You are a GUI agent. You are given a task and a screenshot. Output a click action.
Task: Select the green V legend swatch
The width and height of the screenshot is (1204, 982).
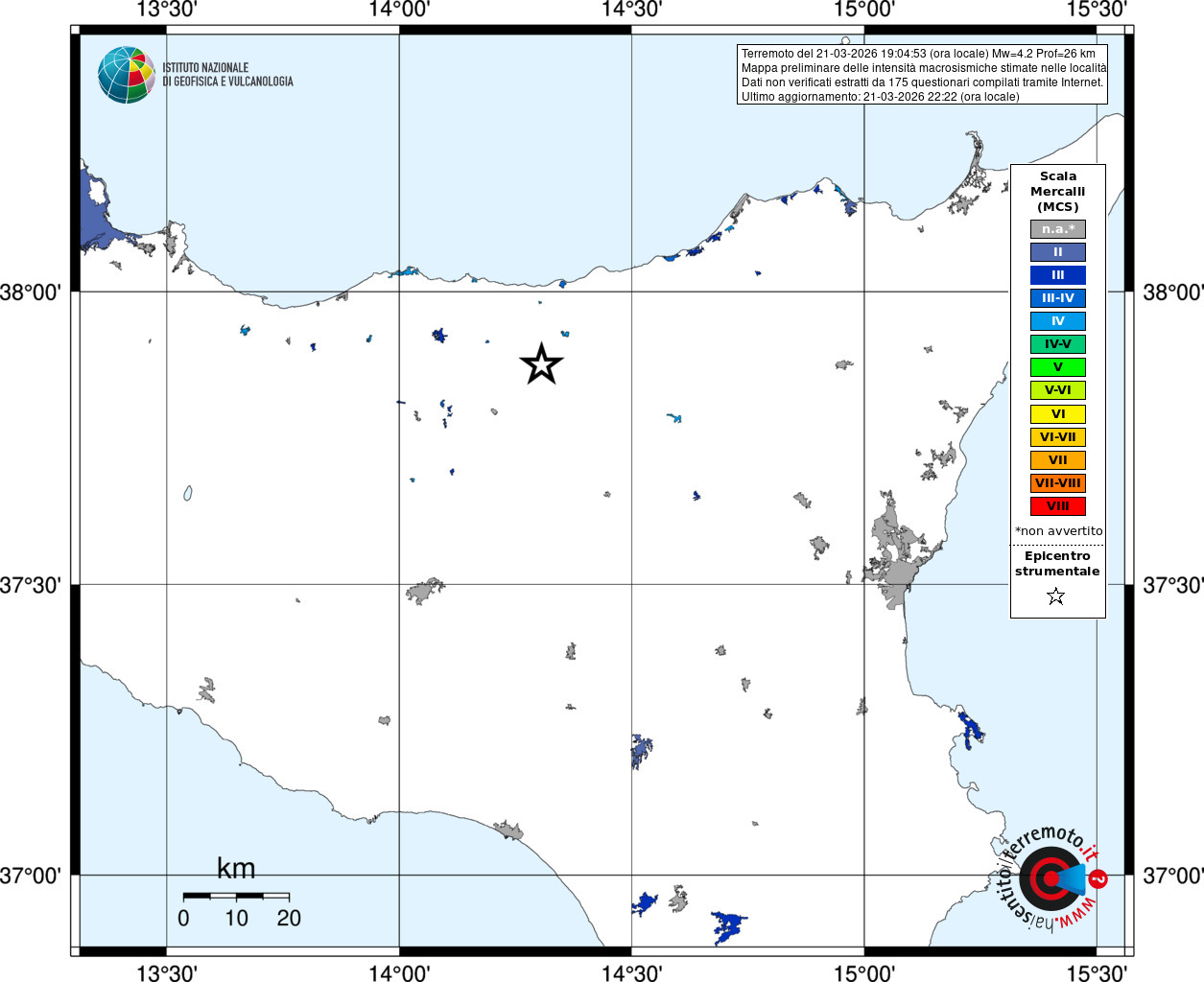click(1058, 367)
